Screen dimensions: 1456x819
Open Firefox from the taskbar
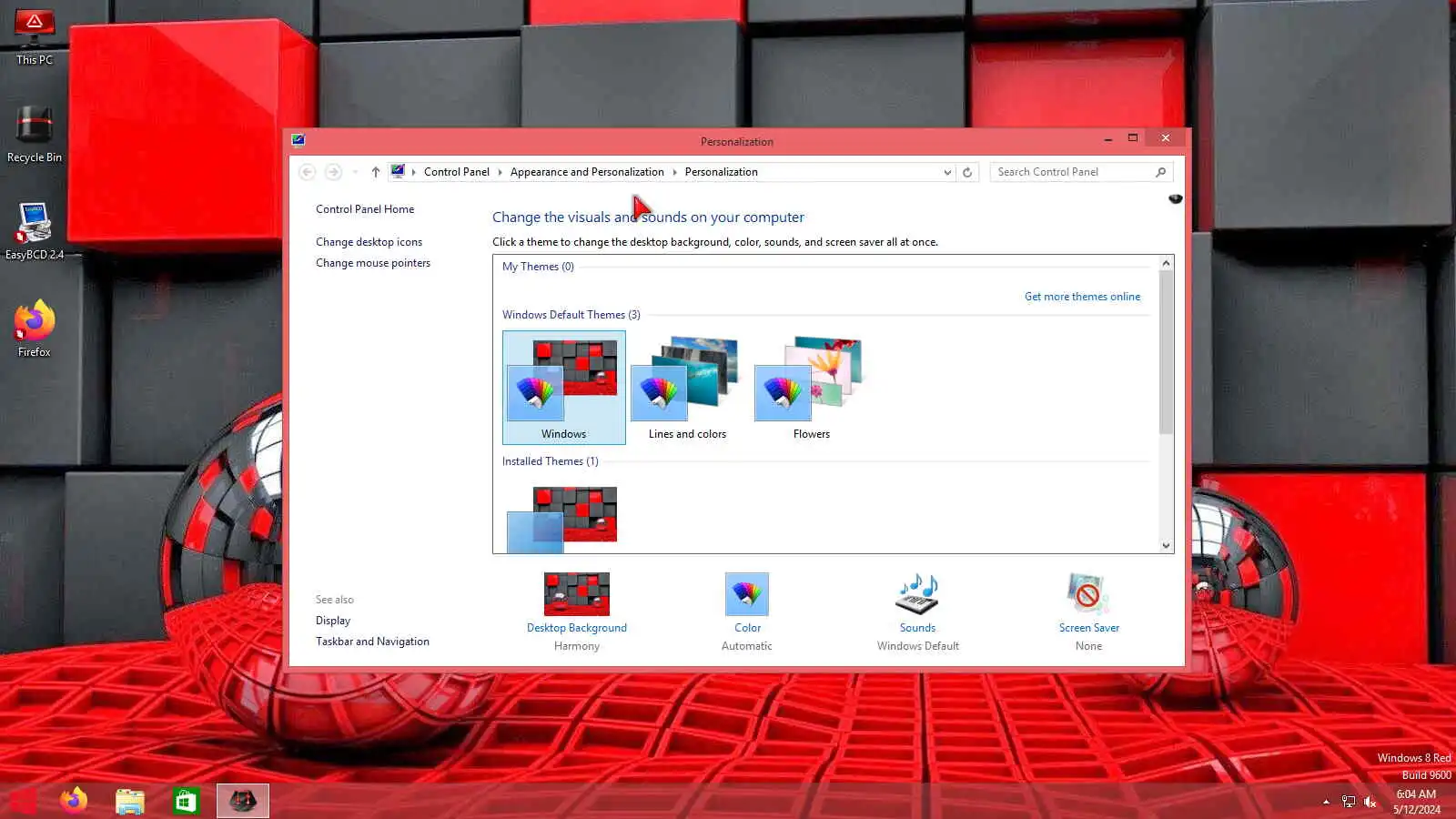[x=74, y=801]
